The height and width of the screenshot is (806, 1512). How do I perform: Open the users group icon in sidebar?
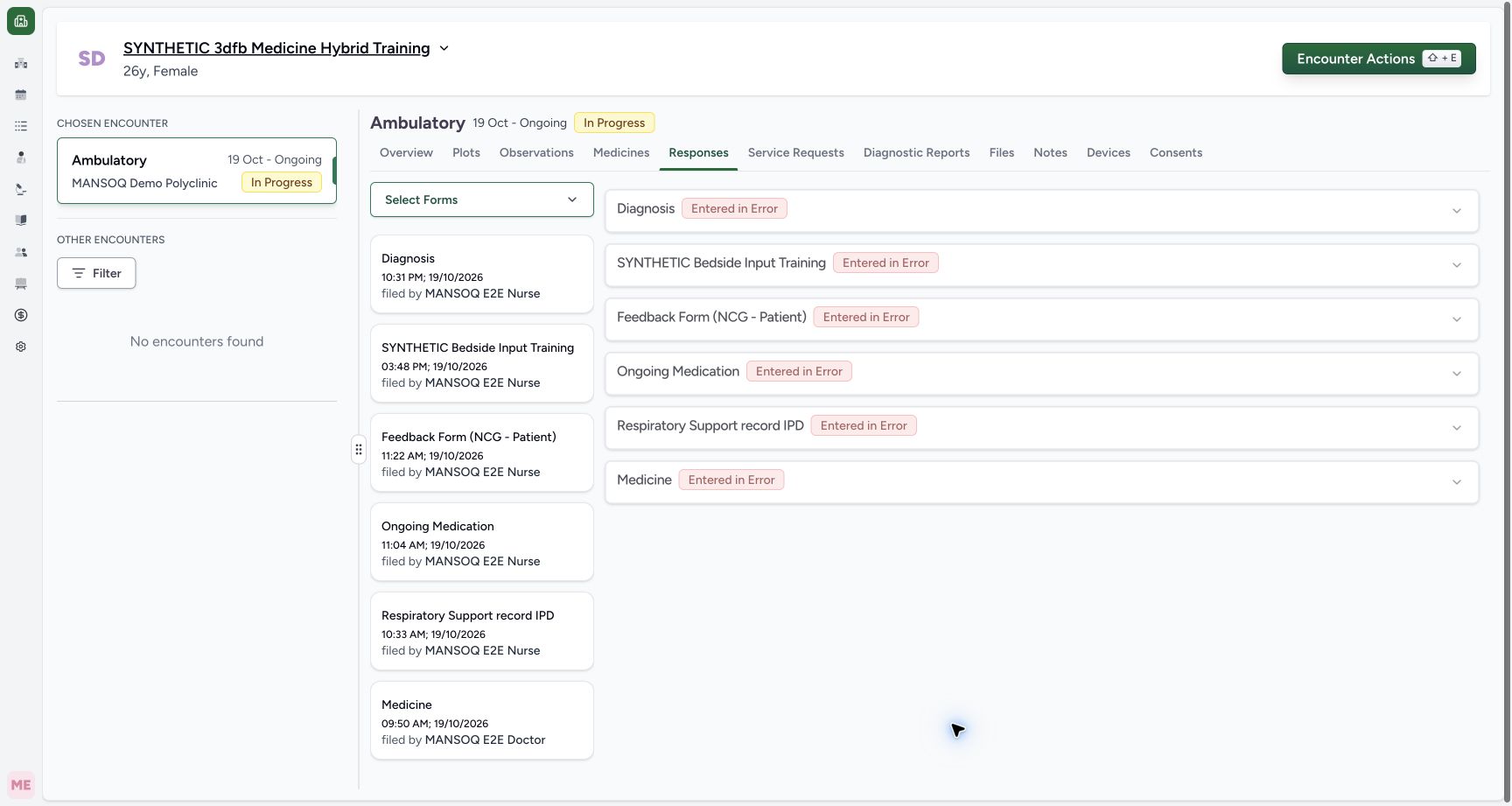point(21,252)
